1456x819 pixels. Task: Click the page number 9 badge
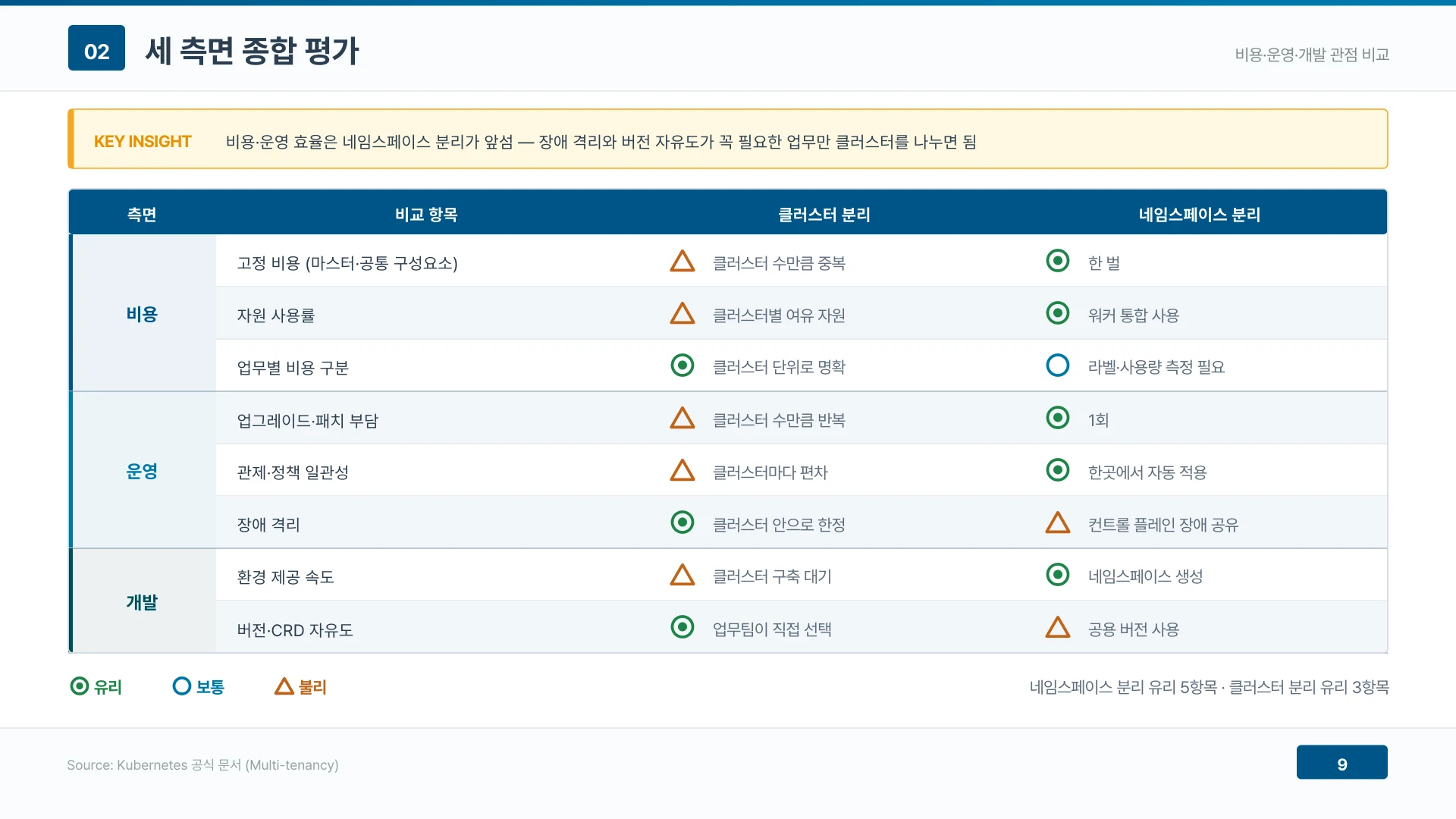point(1342,762)
